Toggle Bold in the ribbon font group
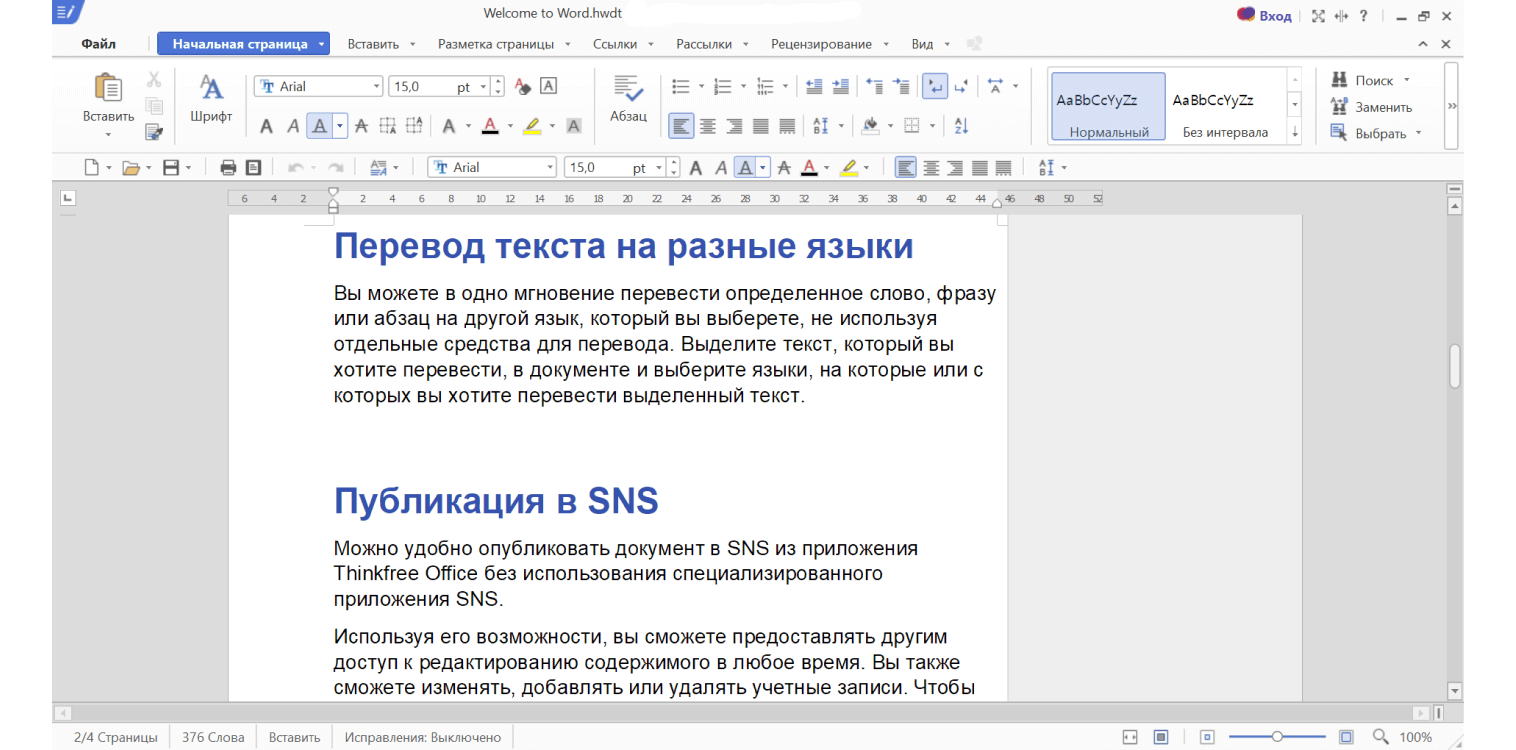This screenshot has width=1516, height=750. point(266,126)
